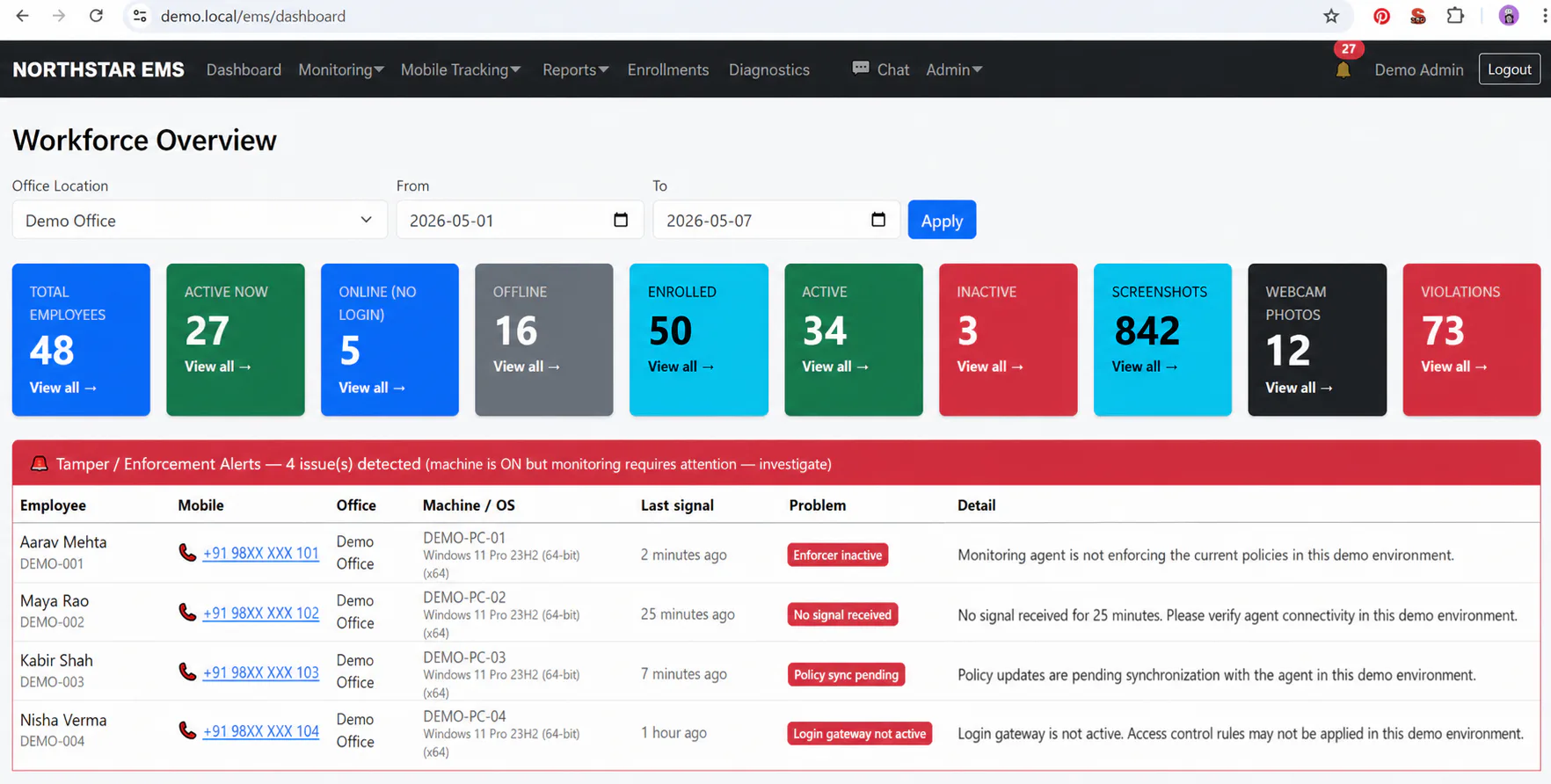View all Inactive entries
The height and width of the screenshot is (784, 1551).
tap(990, 367)
